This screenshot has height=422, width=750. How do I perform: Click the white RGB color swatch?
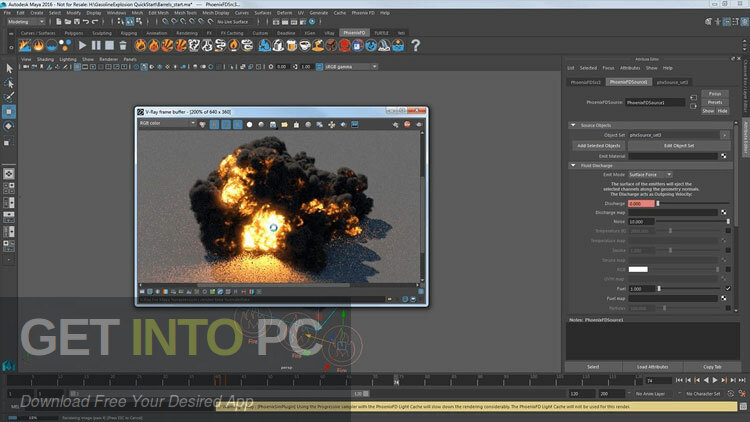point(638,269)
